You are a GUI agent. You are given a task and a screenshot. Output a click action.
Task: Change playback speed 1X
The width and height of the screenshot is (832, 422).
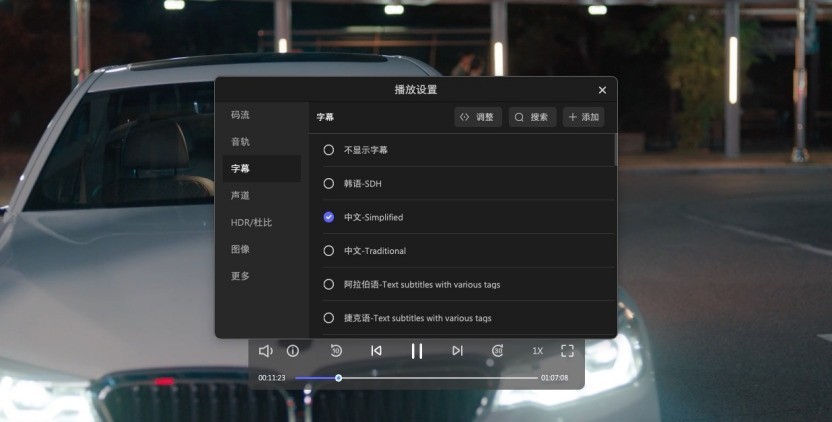[x=538, y=351]
